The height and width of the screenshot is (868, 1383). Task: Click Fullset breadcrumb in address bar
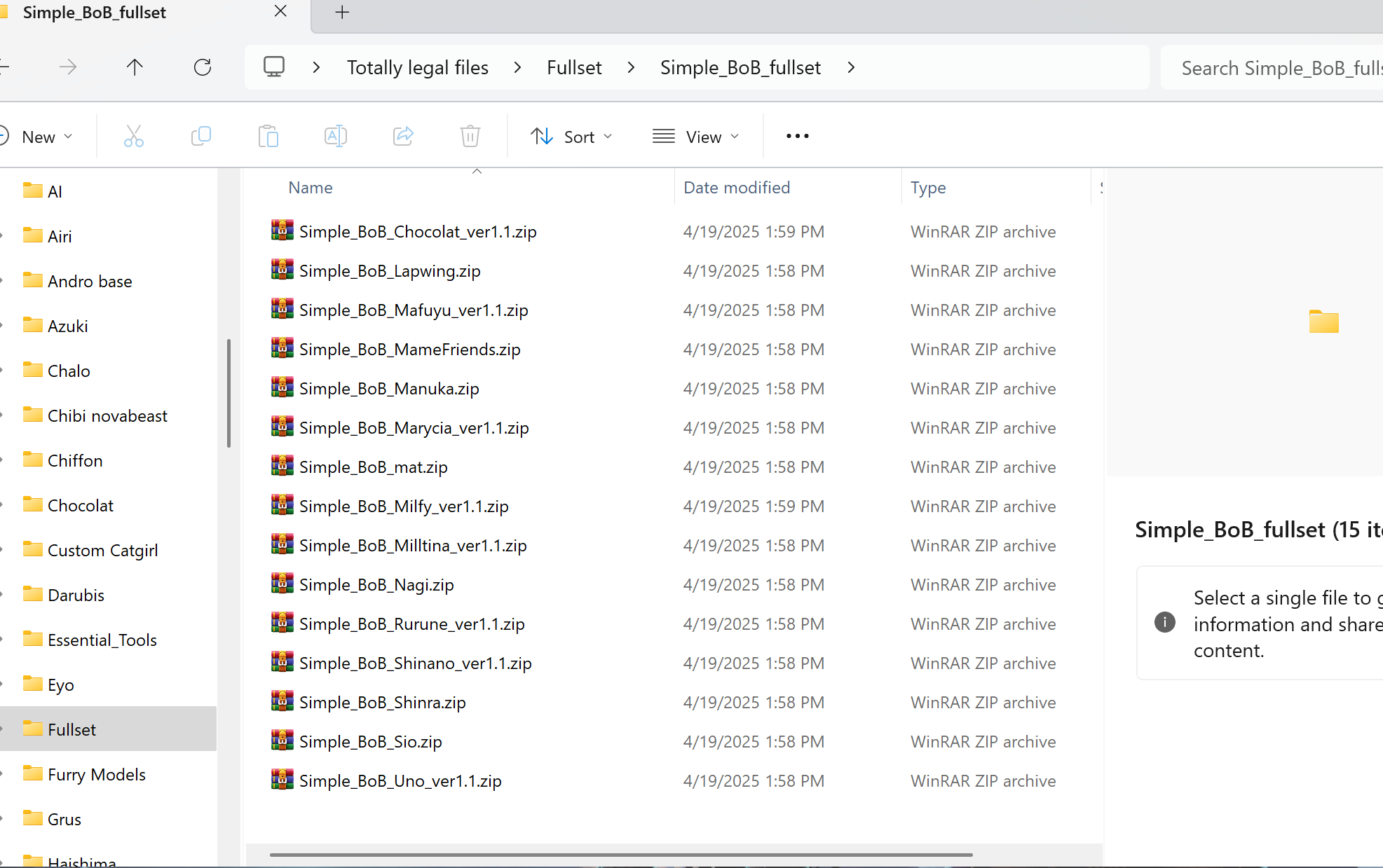tap(574, 67)
